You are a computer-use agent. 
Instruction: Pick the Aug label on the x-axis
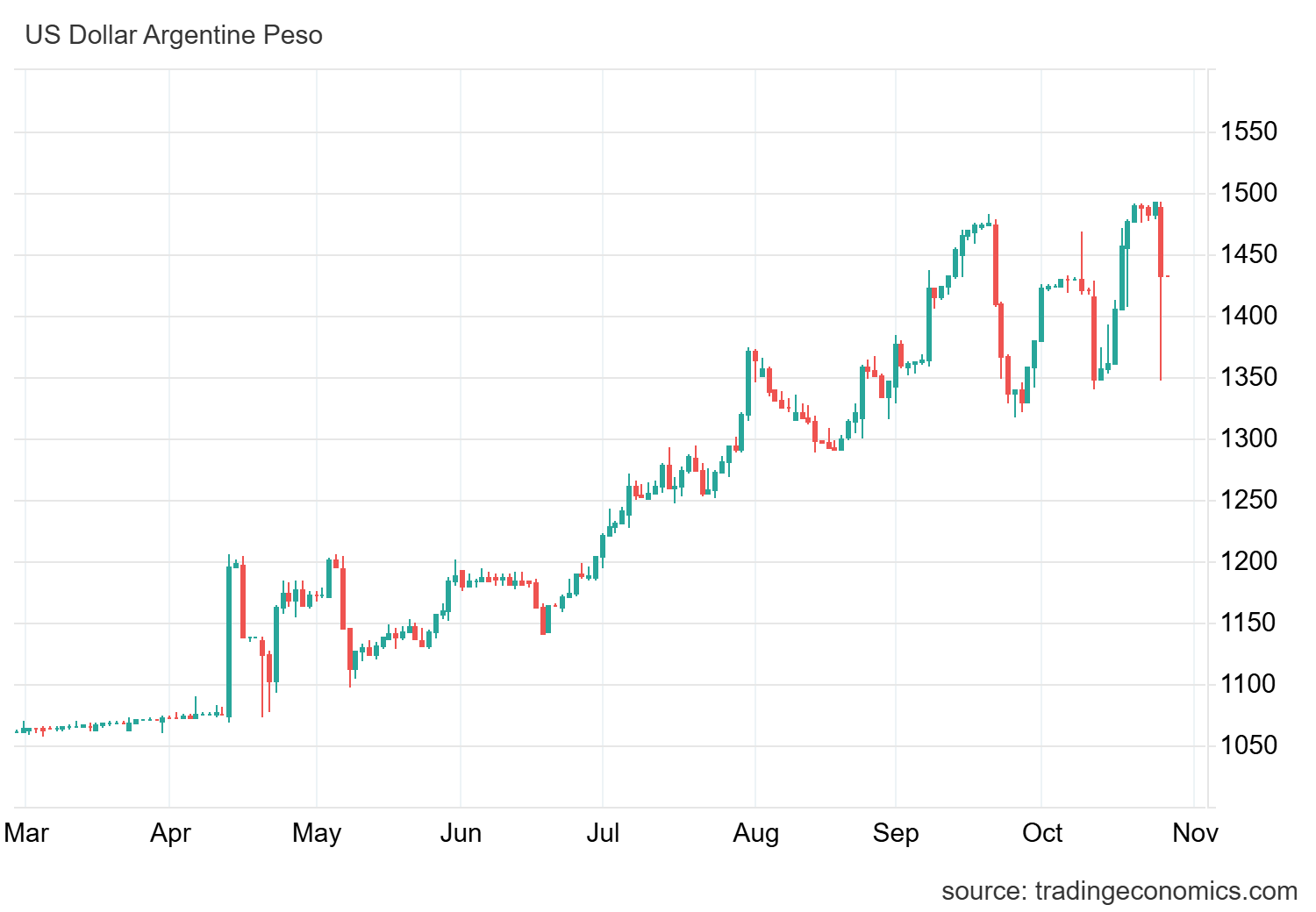tap(755, 832)
